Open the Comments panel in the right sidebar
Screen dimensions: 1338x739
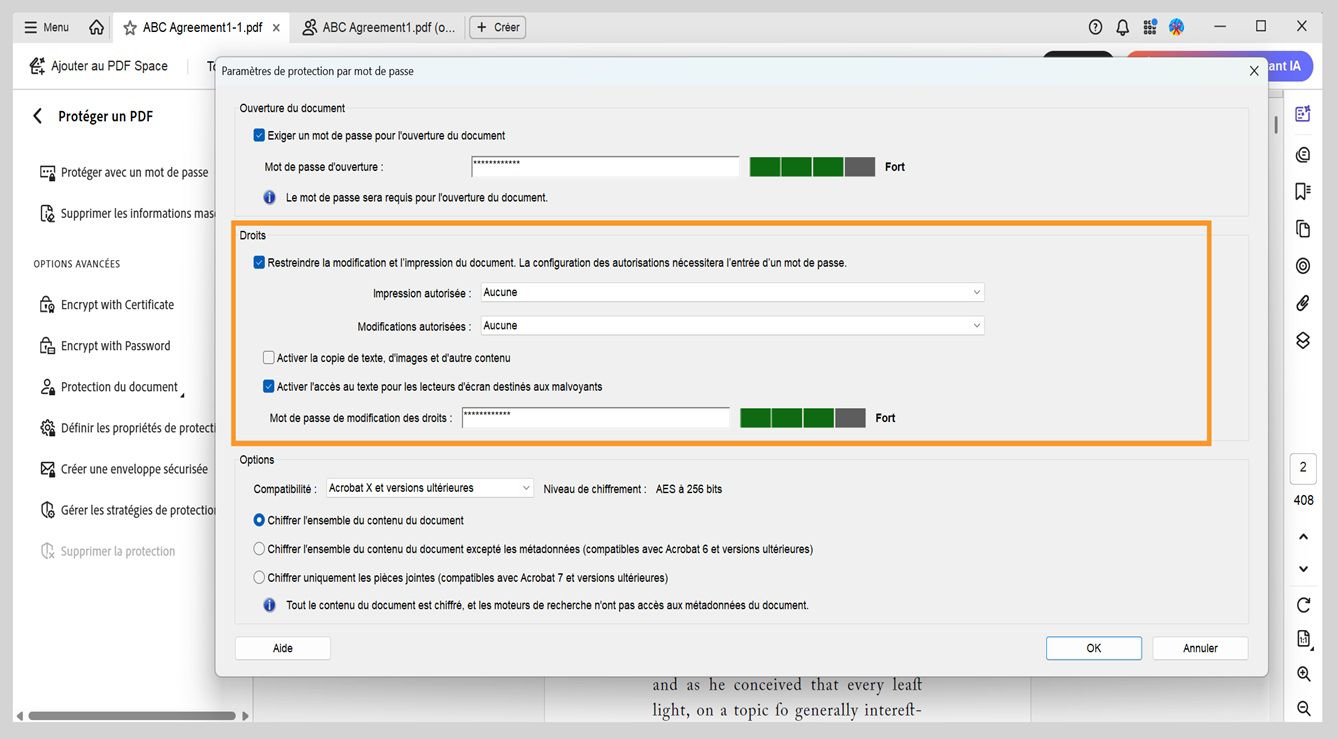coord(1302,154)
